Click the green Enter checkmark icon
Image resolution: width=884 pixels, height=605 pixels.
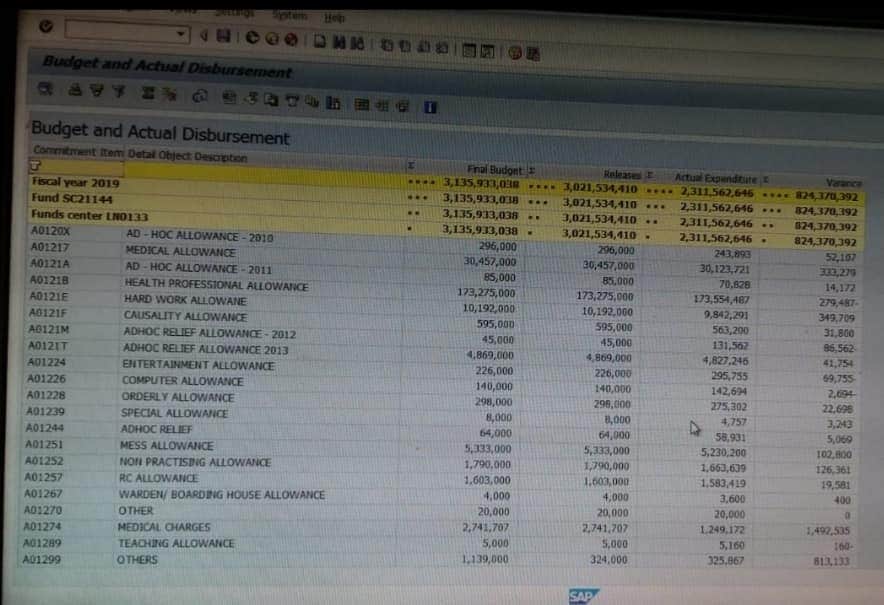pos(46,26)
